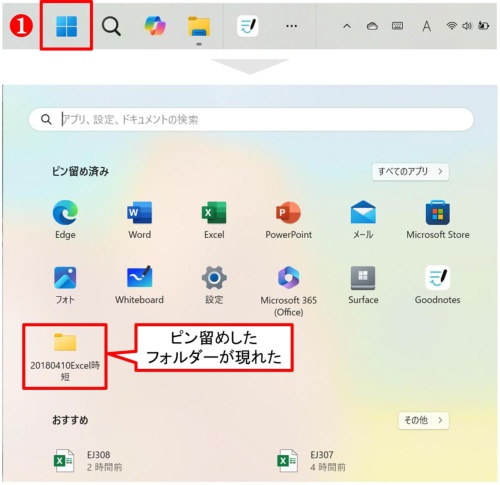Click the taskbar Search magnifier icon

111,26
